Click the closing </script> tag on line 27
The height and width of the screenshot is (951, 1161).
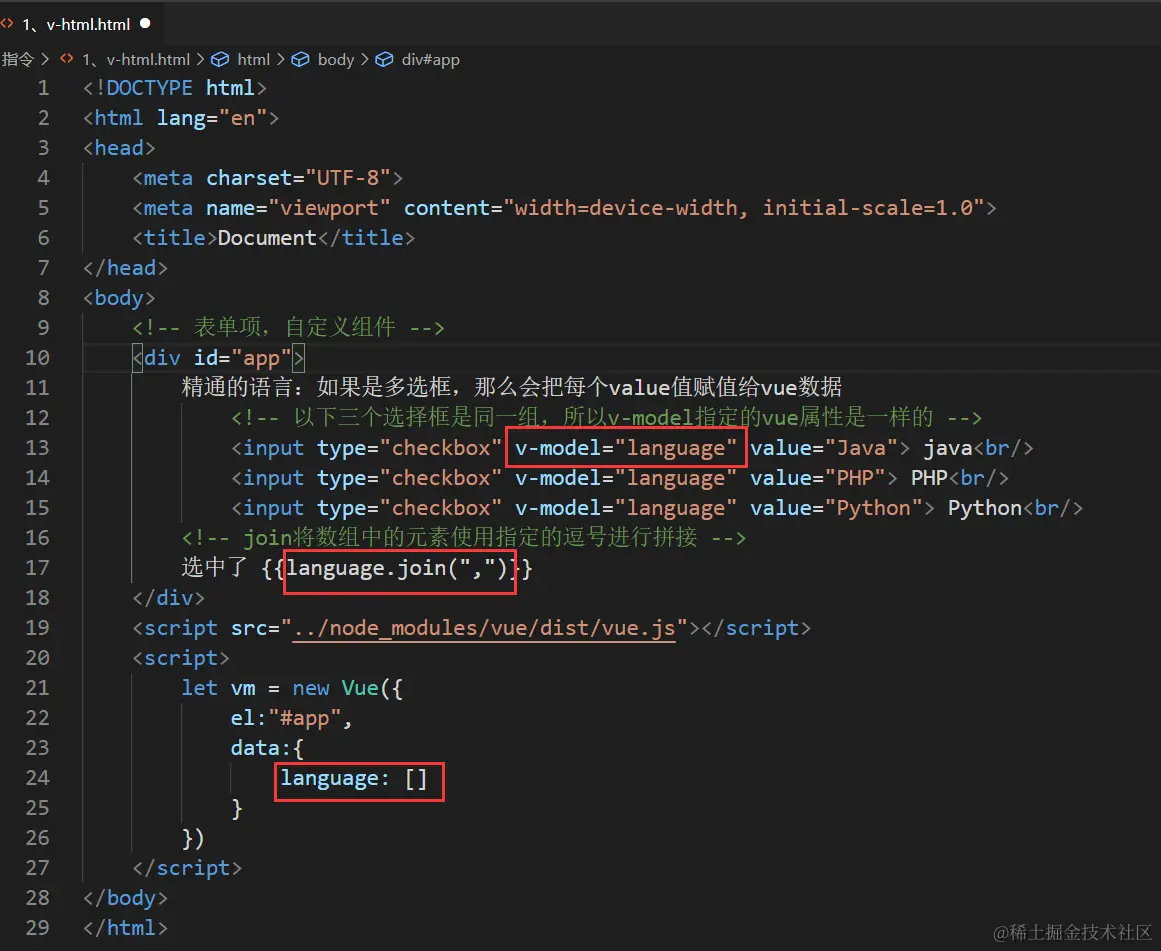click(x=187, y=867)
